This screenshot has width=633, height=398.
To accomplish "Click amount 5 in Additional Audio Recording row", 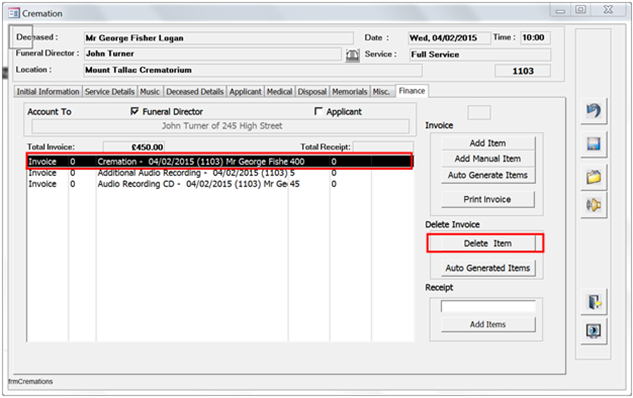I will pos(292,173).
